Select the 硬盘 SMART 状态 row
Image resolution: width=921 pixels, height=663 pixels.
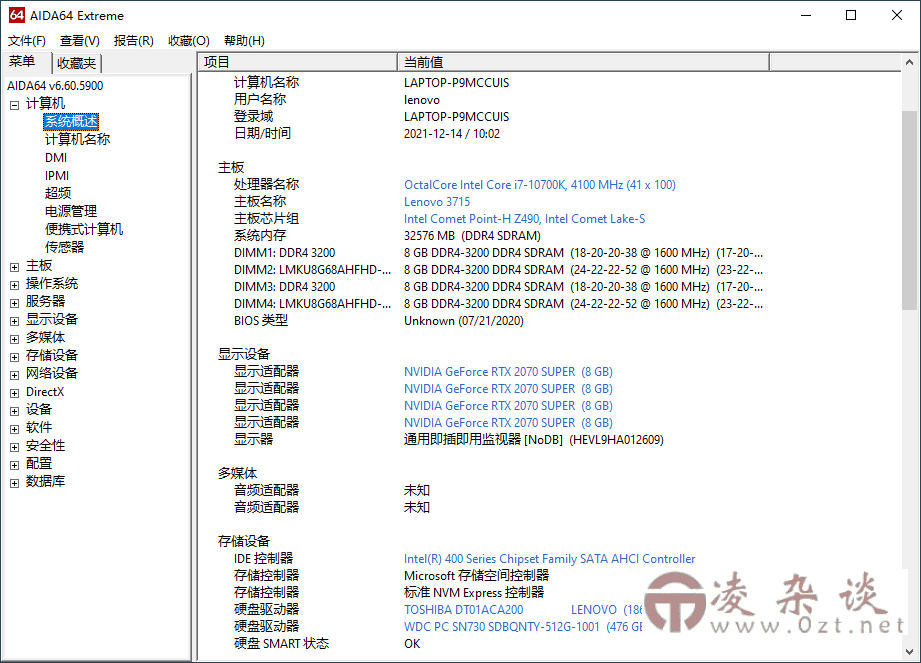[327, 644]
